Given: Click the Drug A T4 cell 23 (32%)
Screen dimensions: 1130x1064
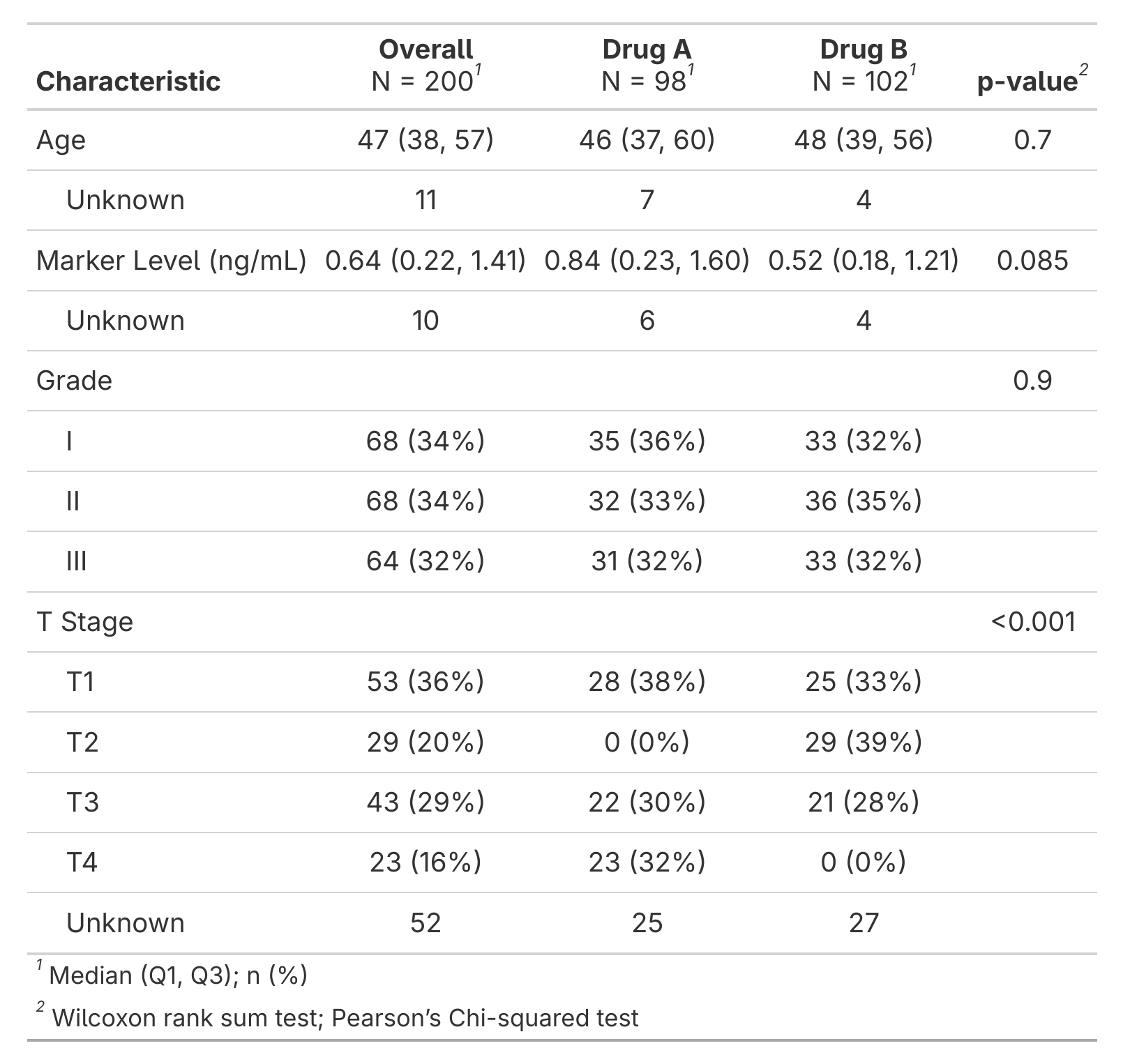Looking at the screenshot, I should (x=647, y=862).
